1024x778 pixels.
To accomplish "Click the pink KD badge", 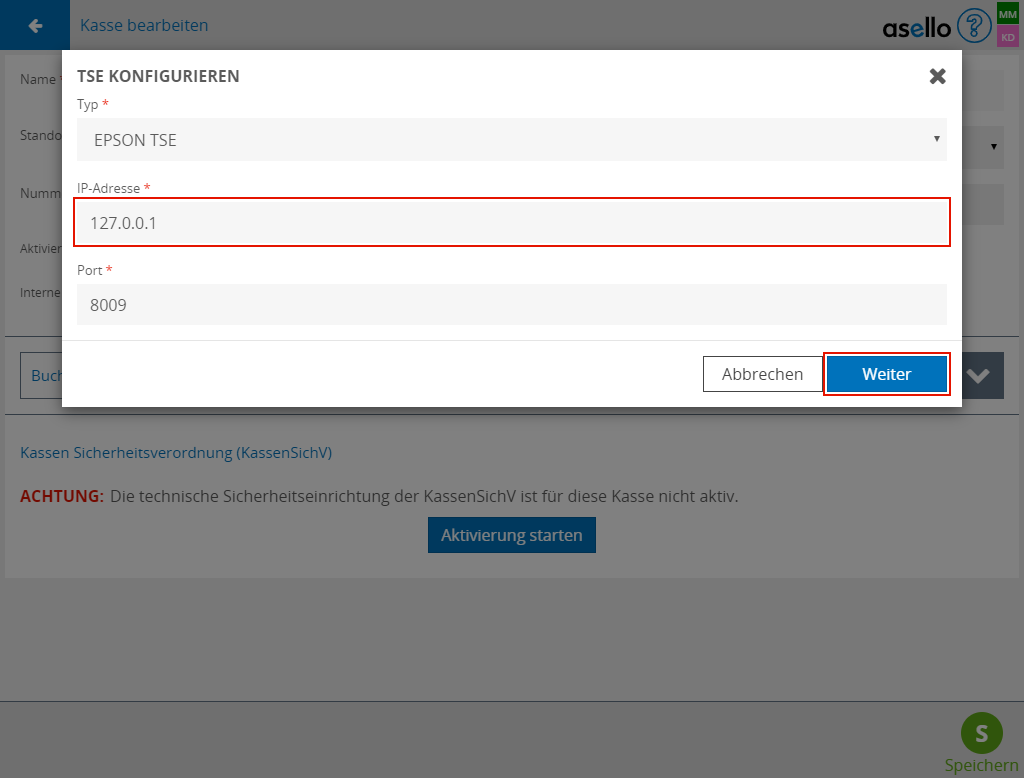I will (1008, 37).
